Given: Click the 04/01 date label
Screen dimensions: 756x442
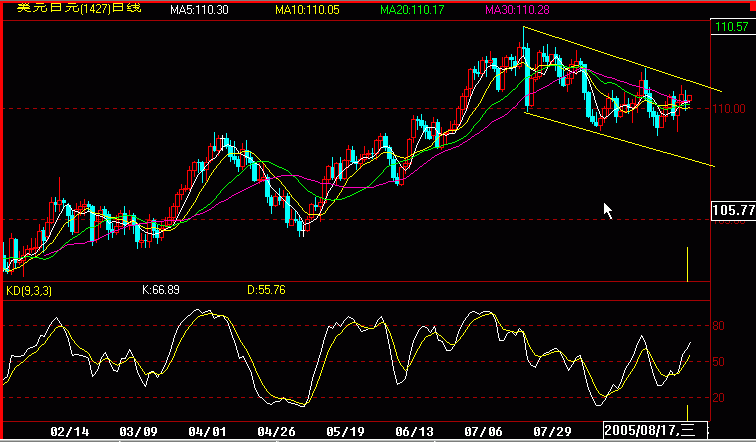Looking at the screenshot, I should [207, 431].
